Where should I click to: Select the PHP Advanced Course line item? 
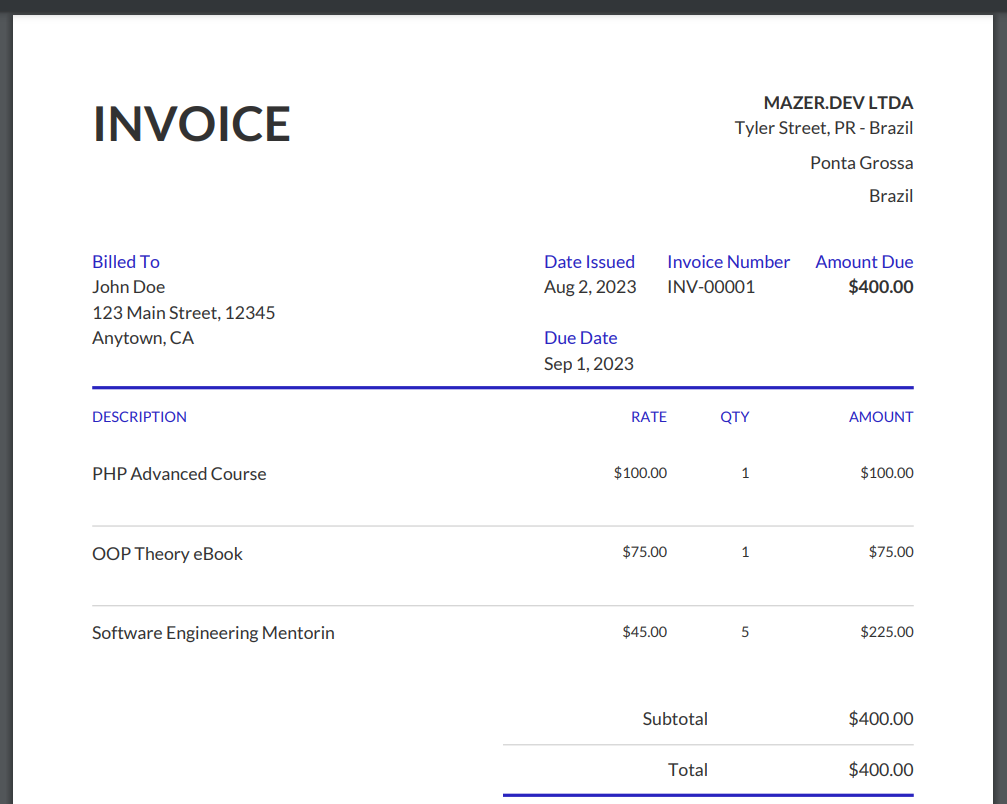(179, 474)
